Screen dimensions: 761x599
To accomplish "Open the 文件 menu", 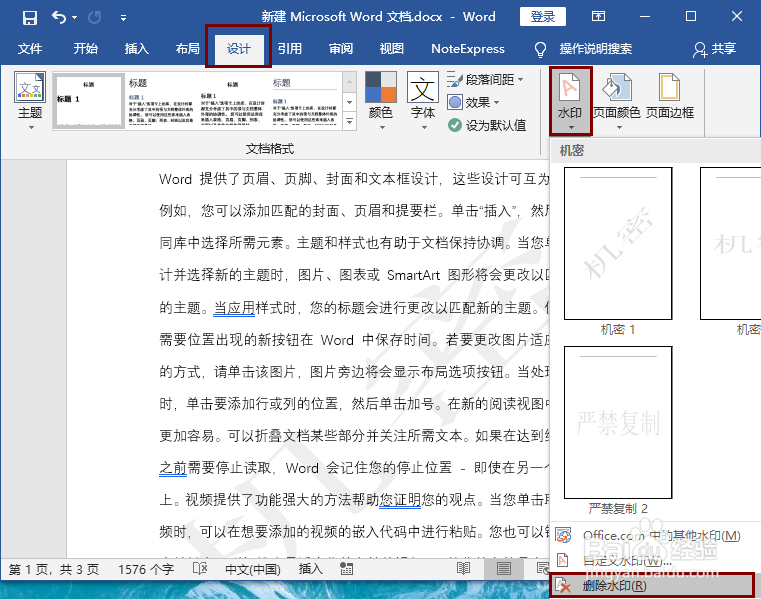I will point(30,49).
